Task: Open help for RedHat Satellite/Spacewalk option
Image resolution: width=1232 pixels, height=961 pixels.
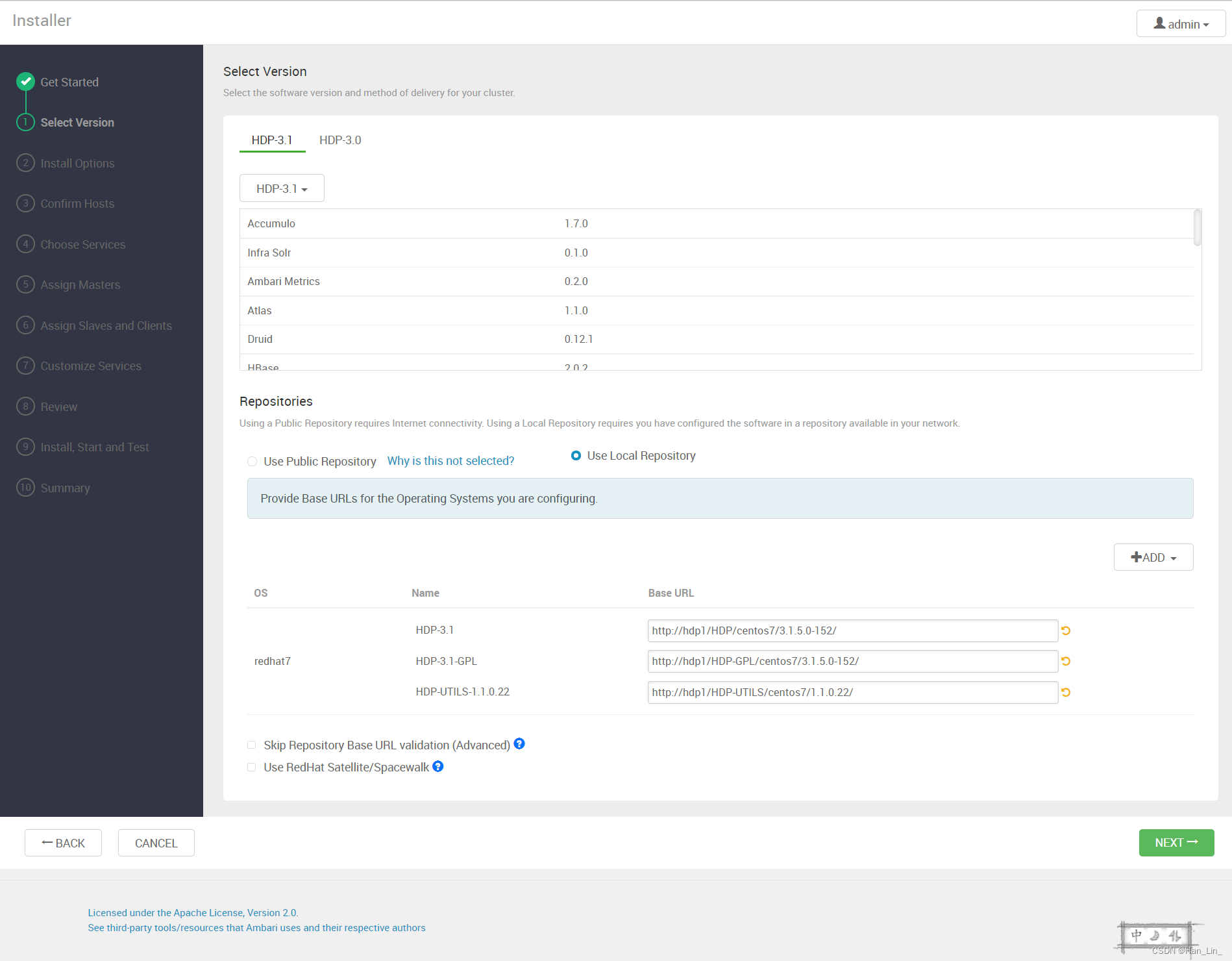Action: click(x=438, y=766)
